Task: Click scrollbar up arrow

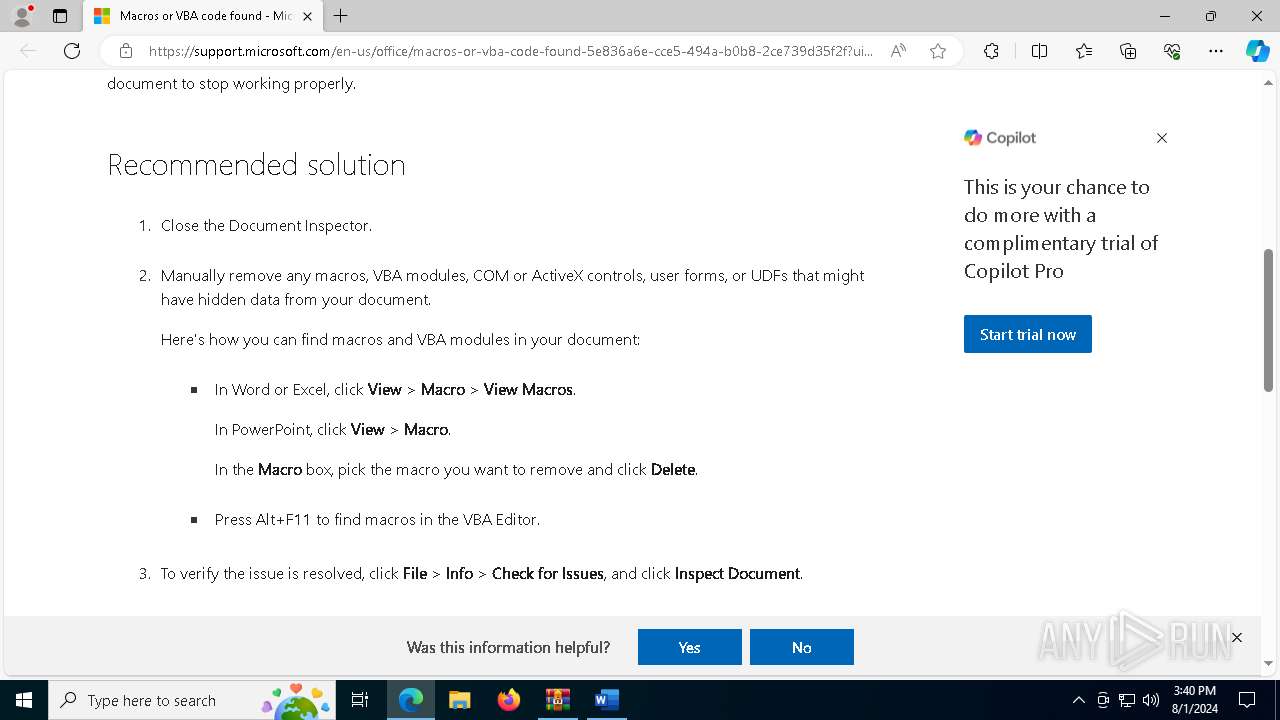Action: [1268, 82]
